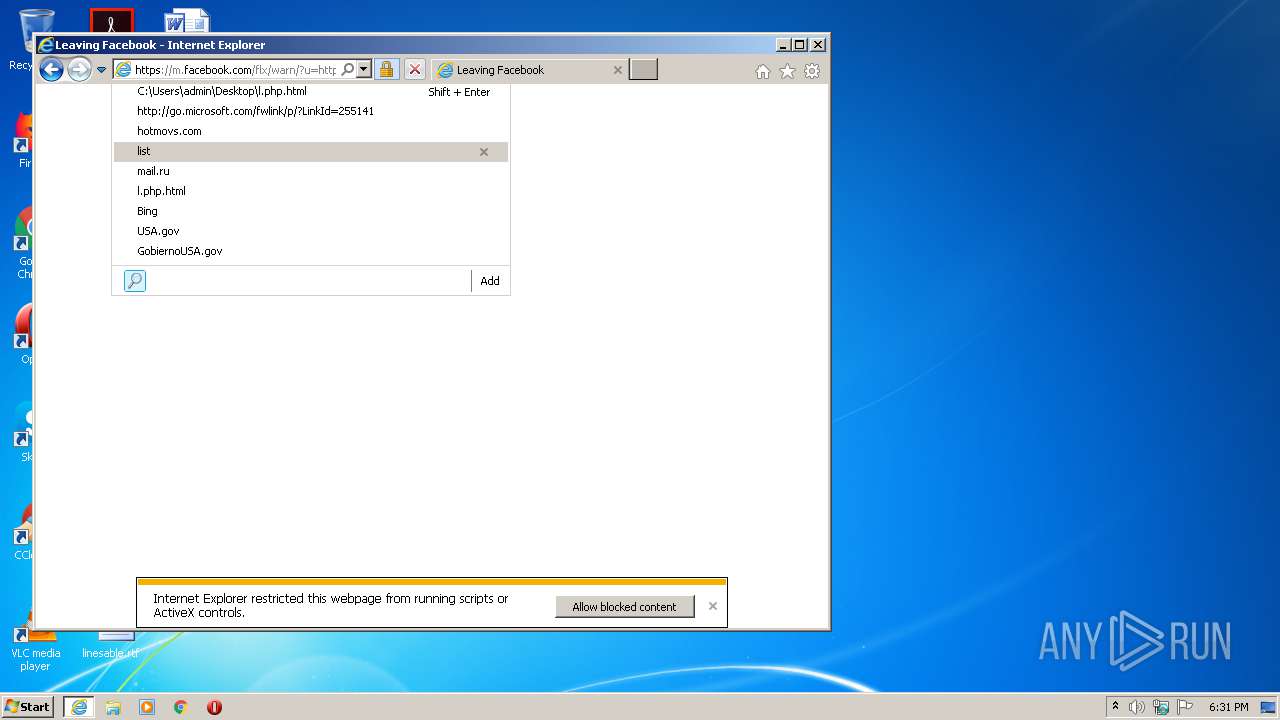The height and width of the screenshot is (720, 1280).
Task: Open the Tools gear menu
Action: pos(812,71)
